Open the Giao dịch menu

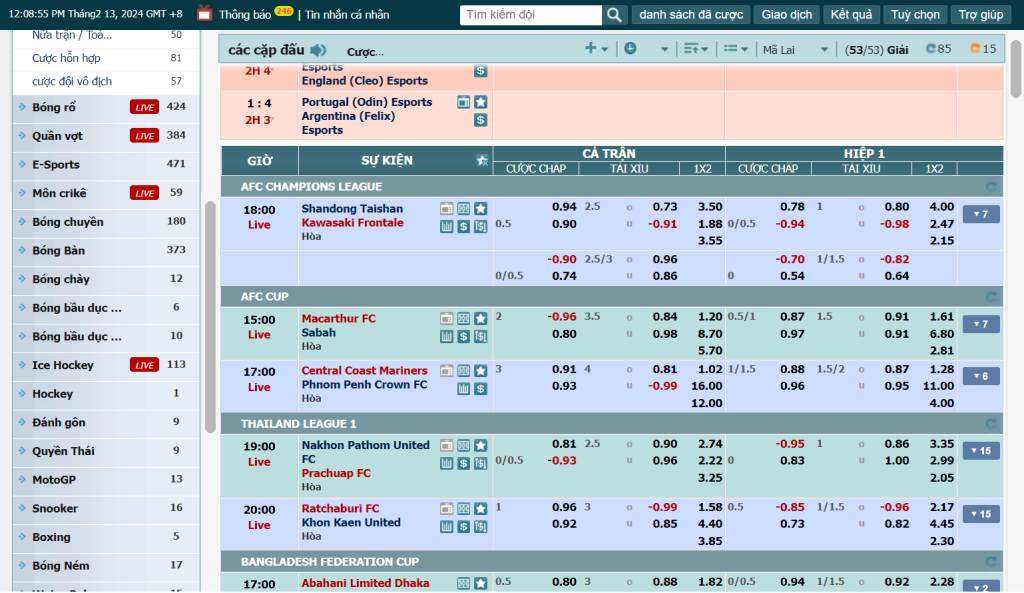(x=786, y=15)
